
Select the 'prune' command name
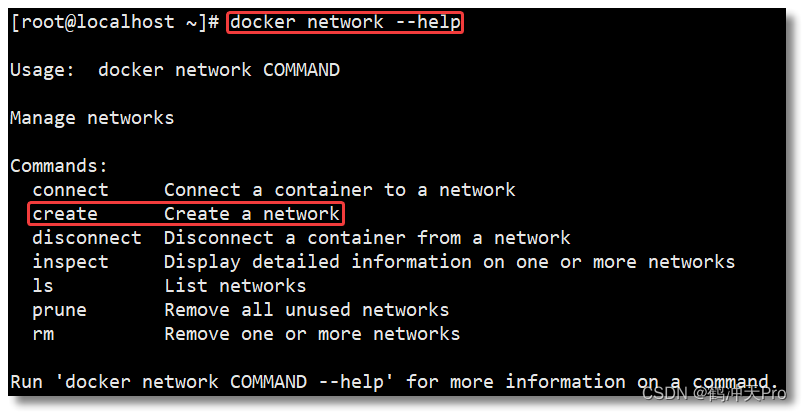(x=59, y=310)
